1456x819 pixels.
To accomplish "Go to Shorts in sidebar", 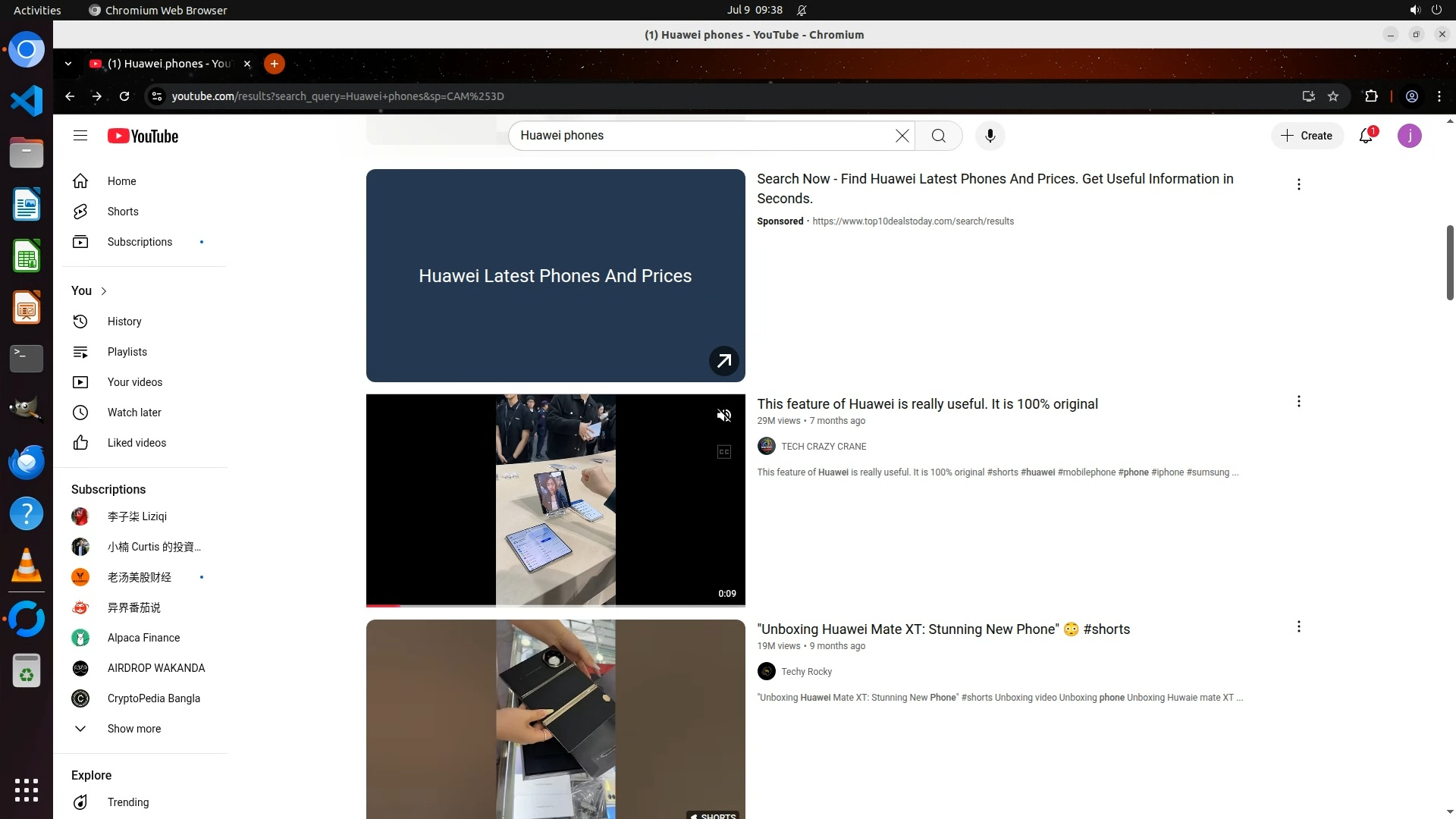I will [122, 212].
